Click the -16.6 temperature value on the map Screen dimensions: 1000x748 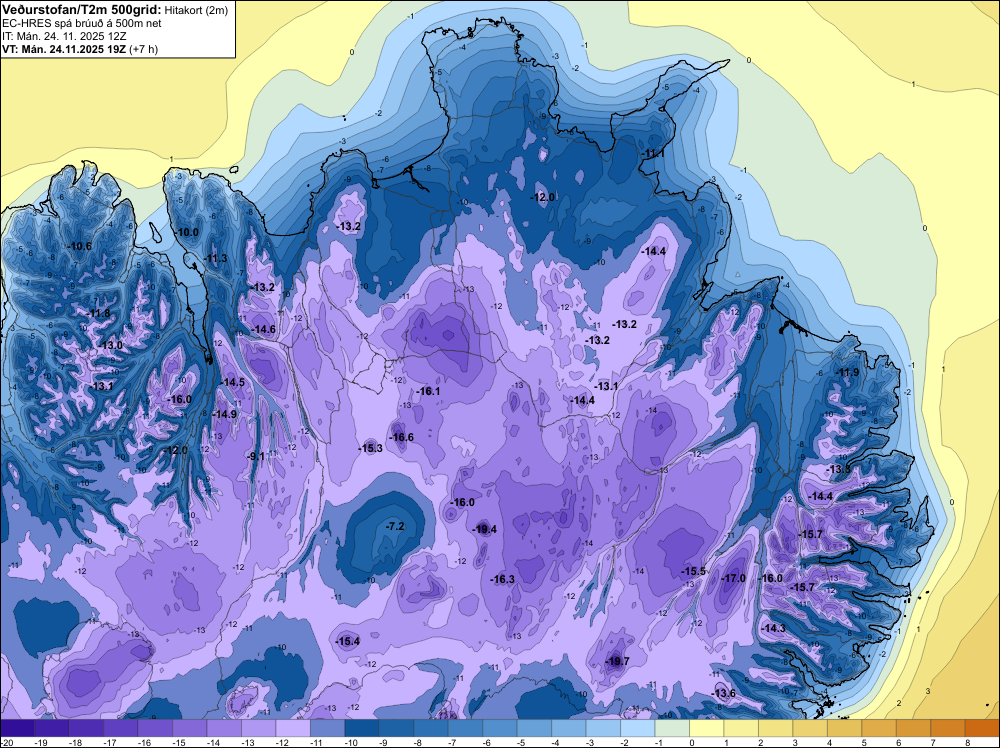[401, 437]
